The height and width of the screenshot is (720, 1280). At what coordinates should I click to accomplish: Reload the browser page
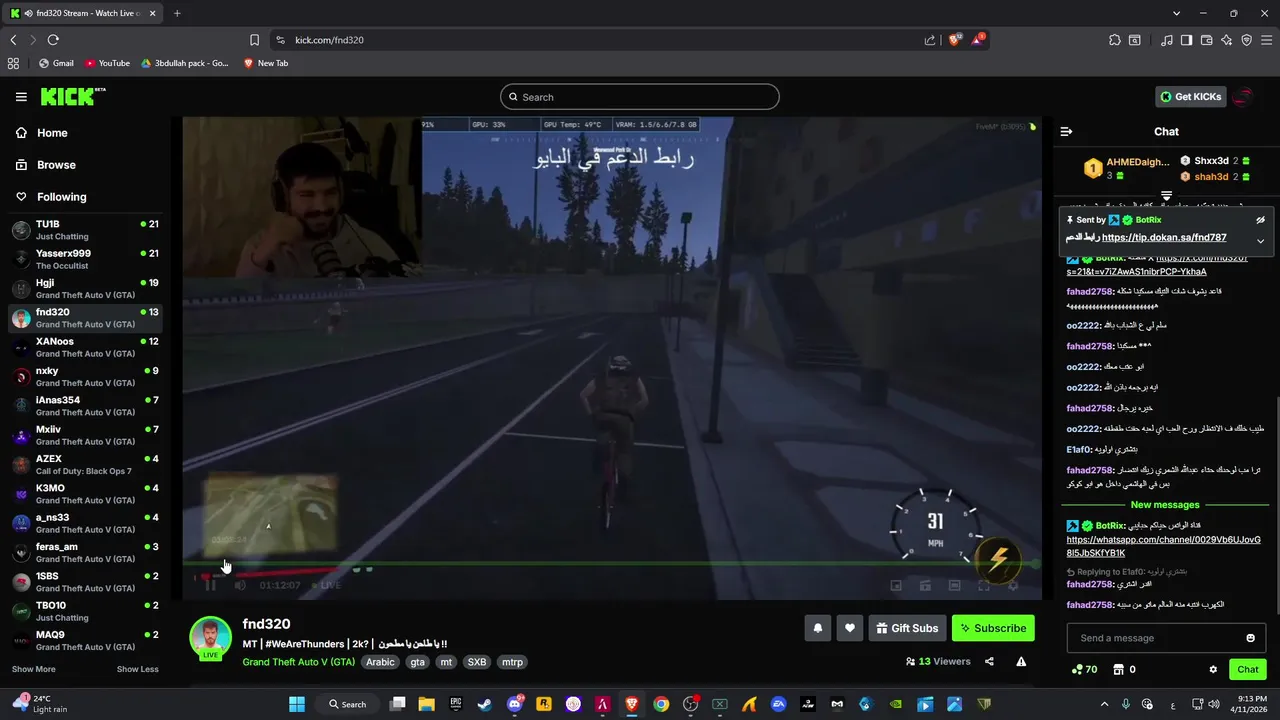[x=53, y=40]
